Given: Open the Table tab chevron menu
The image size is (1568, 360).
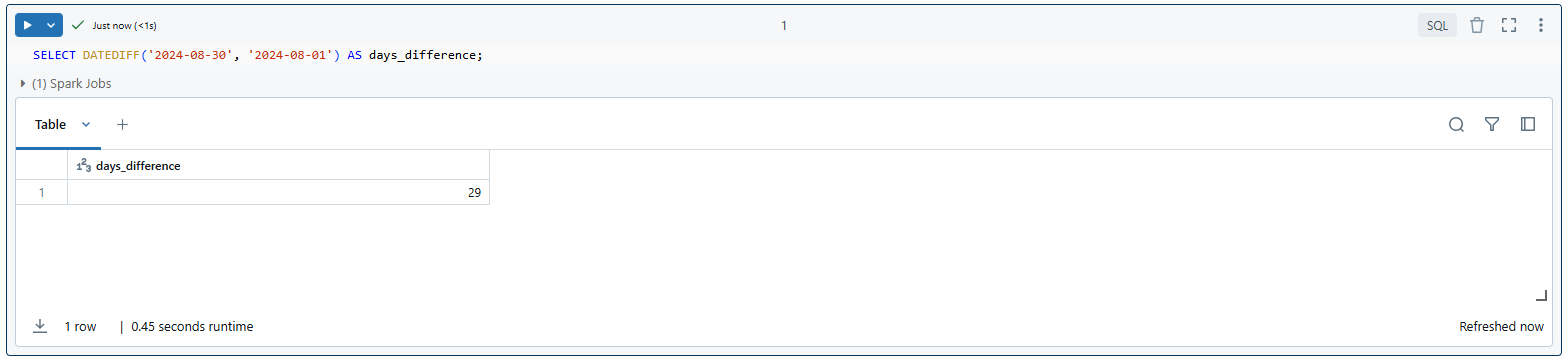Looking at the screenshot, I should pos(86,125).
